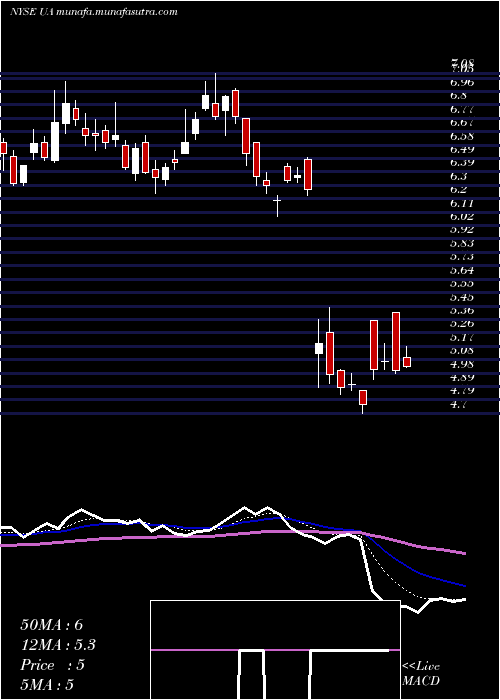Click the 4.79 price axis label

click(462, 391)
